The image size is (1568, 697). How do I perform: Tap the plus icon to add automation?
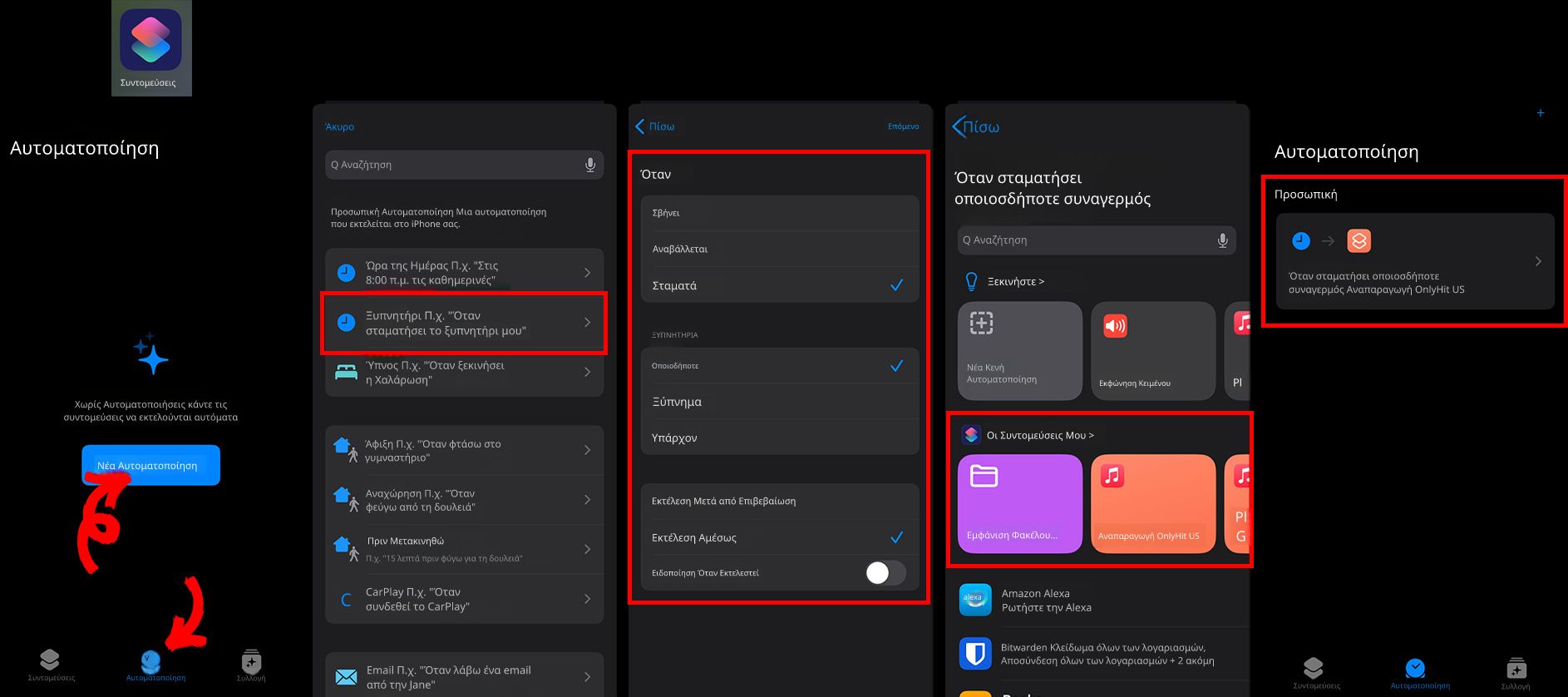pos(1540,113)
